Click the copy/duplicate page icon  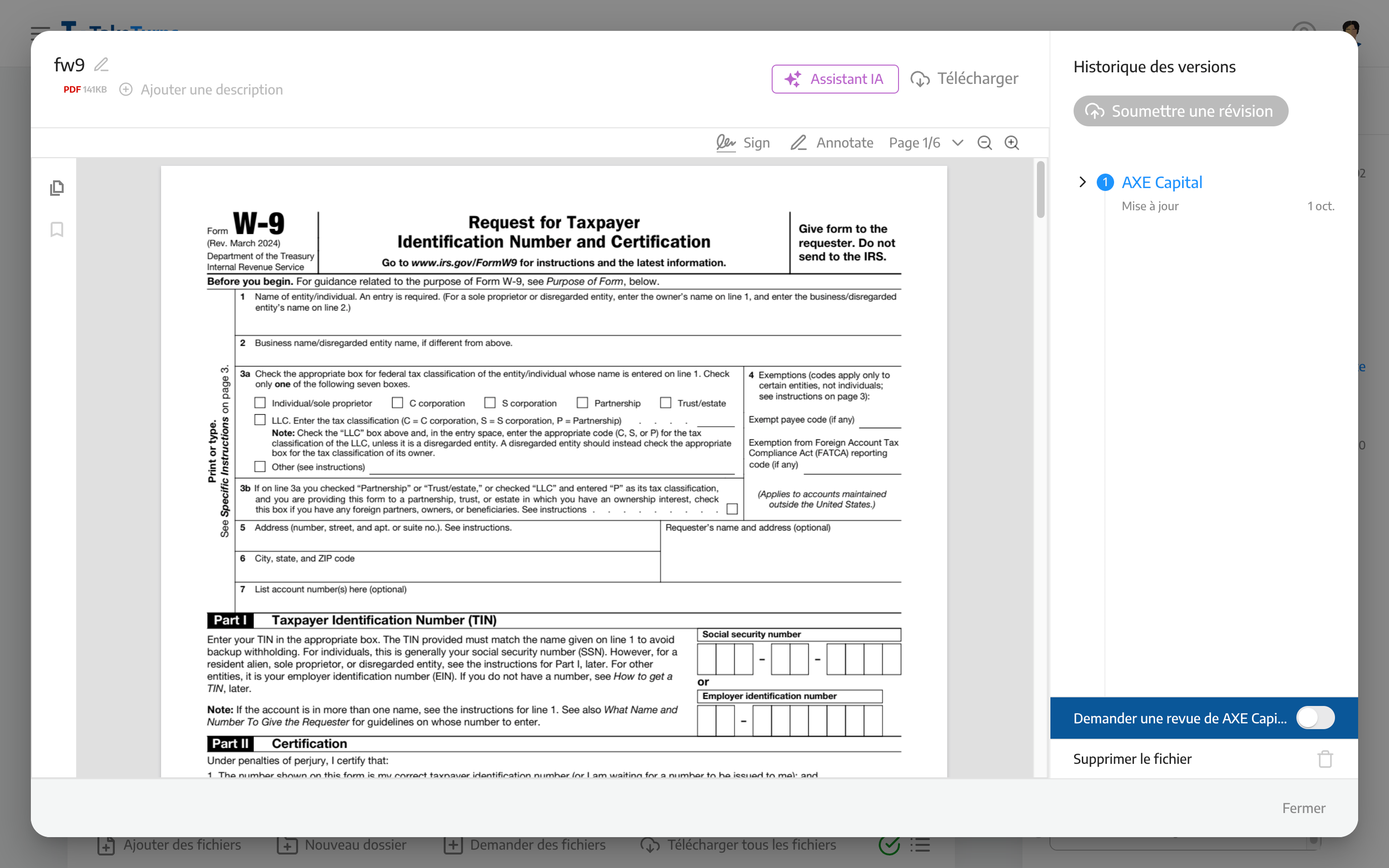point(57,187)
